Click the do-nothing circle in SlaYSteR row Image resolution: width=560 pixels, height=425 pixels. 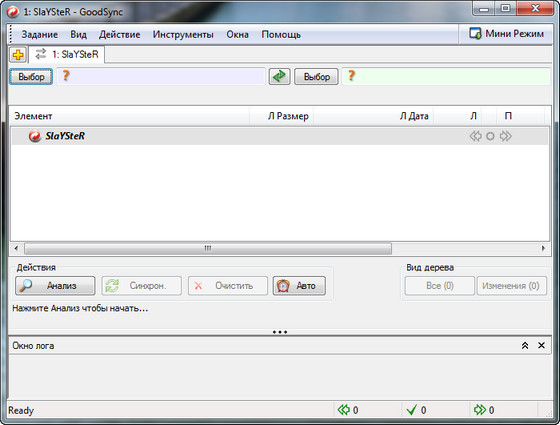point(490,136)
